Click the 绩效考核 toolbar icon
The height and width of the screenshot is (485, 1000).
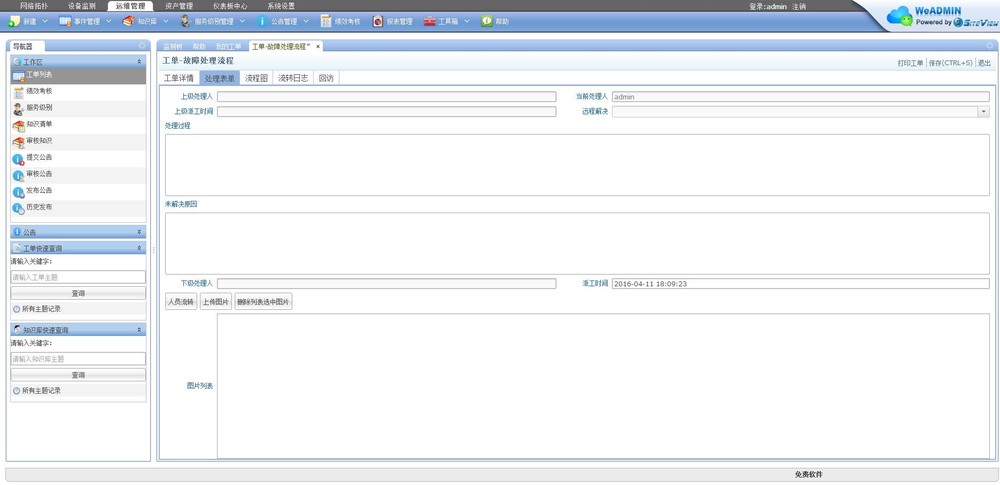(x=326, y=21)
